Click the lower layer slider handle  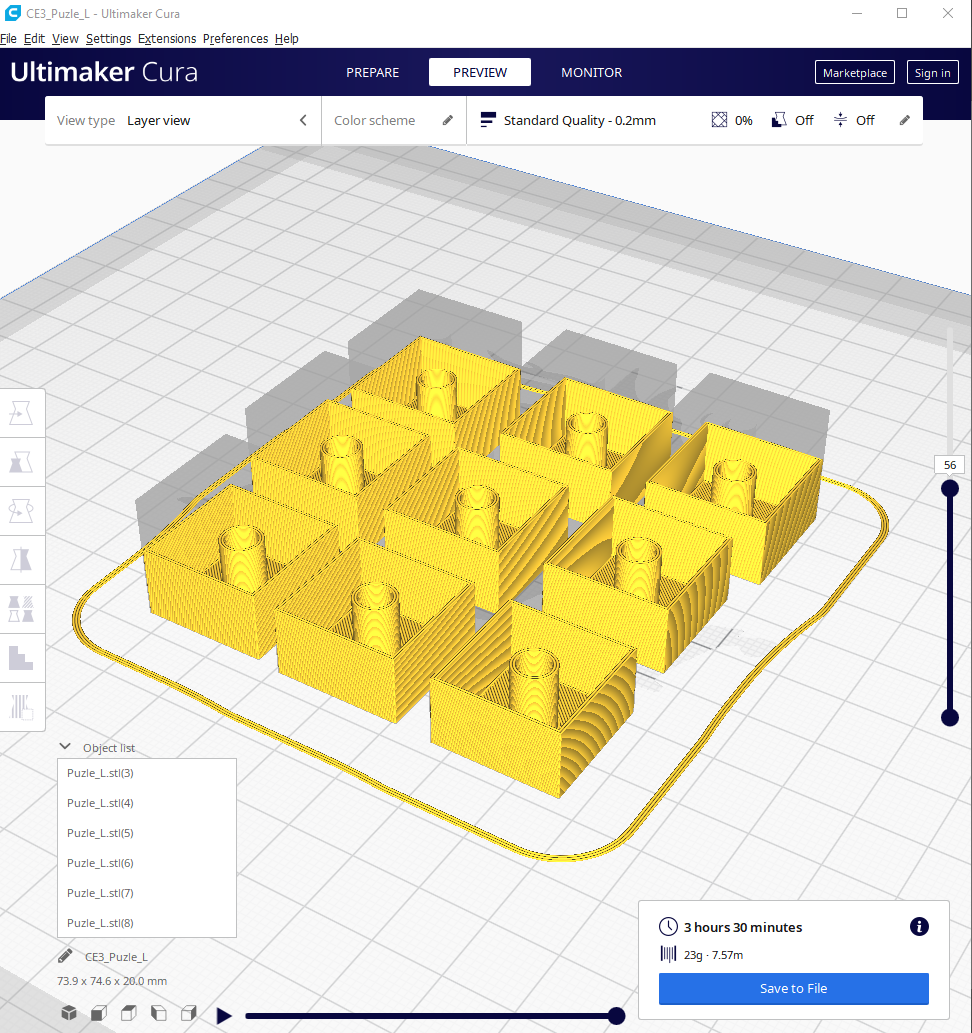coord(950,717)
